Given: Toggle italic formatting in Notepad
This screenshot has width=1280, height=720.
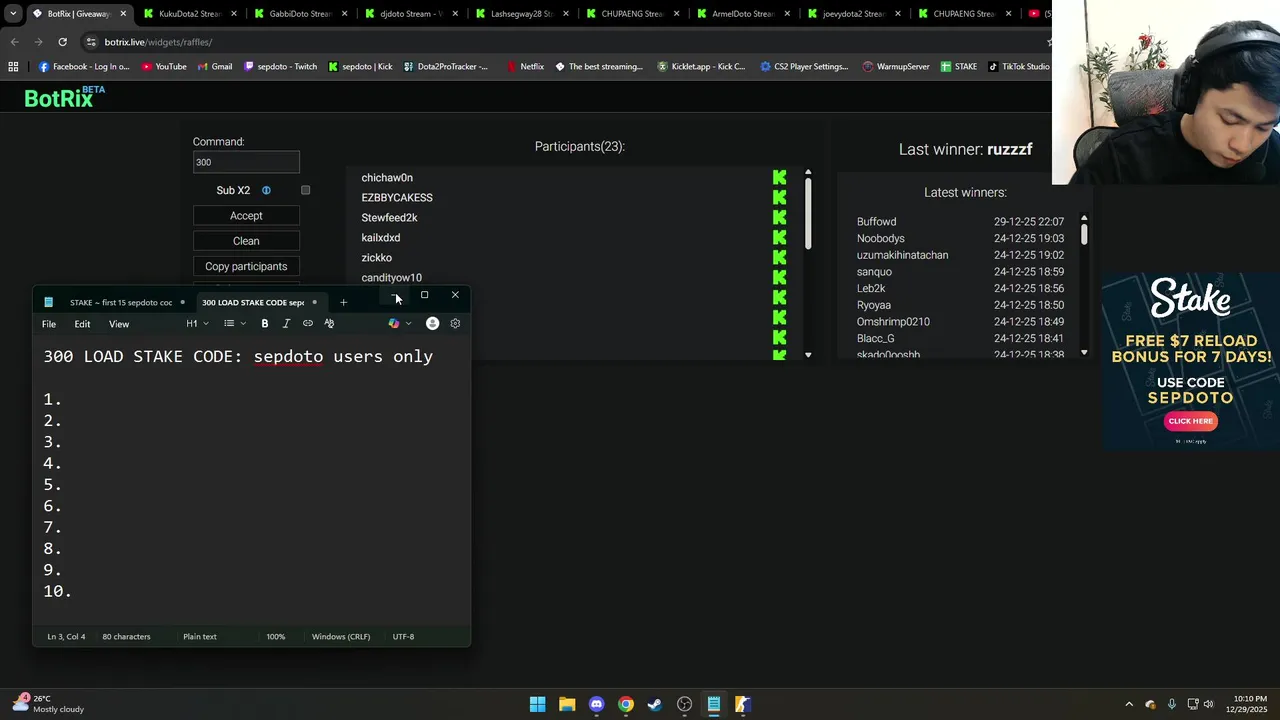Looking at the screenshot, I should [x=286, y=323].
